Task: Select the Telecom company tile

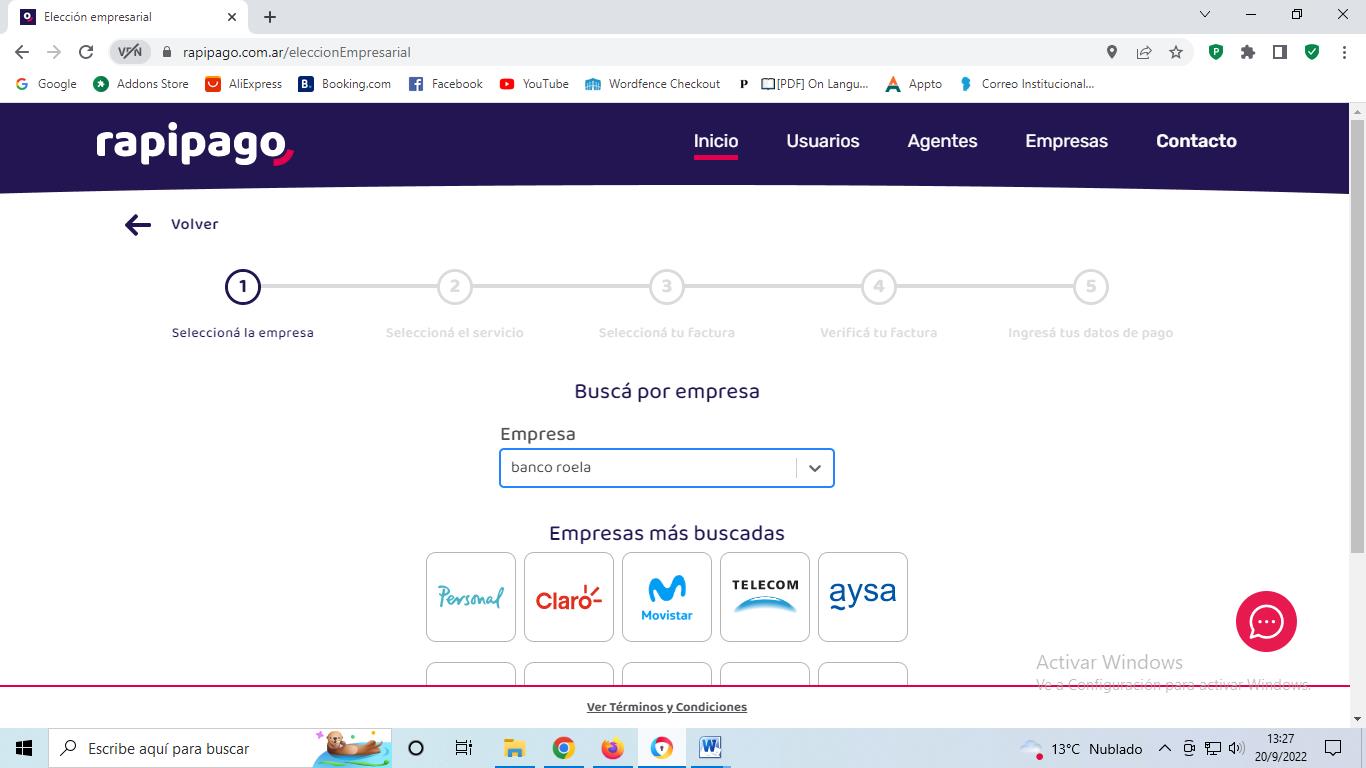Action: coord(765,597)
